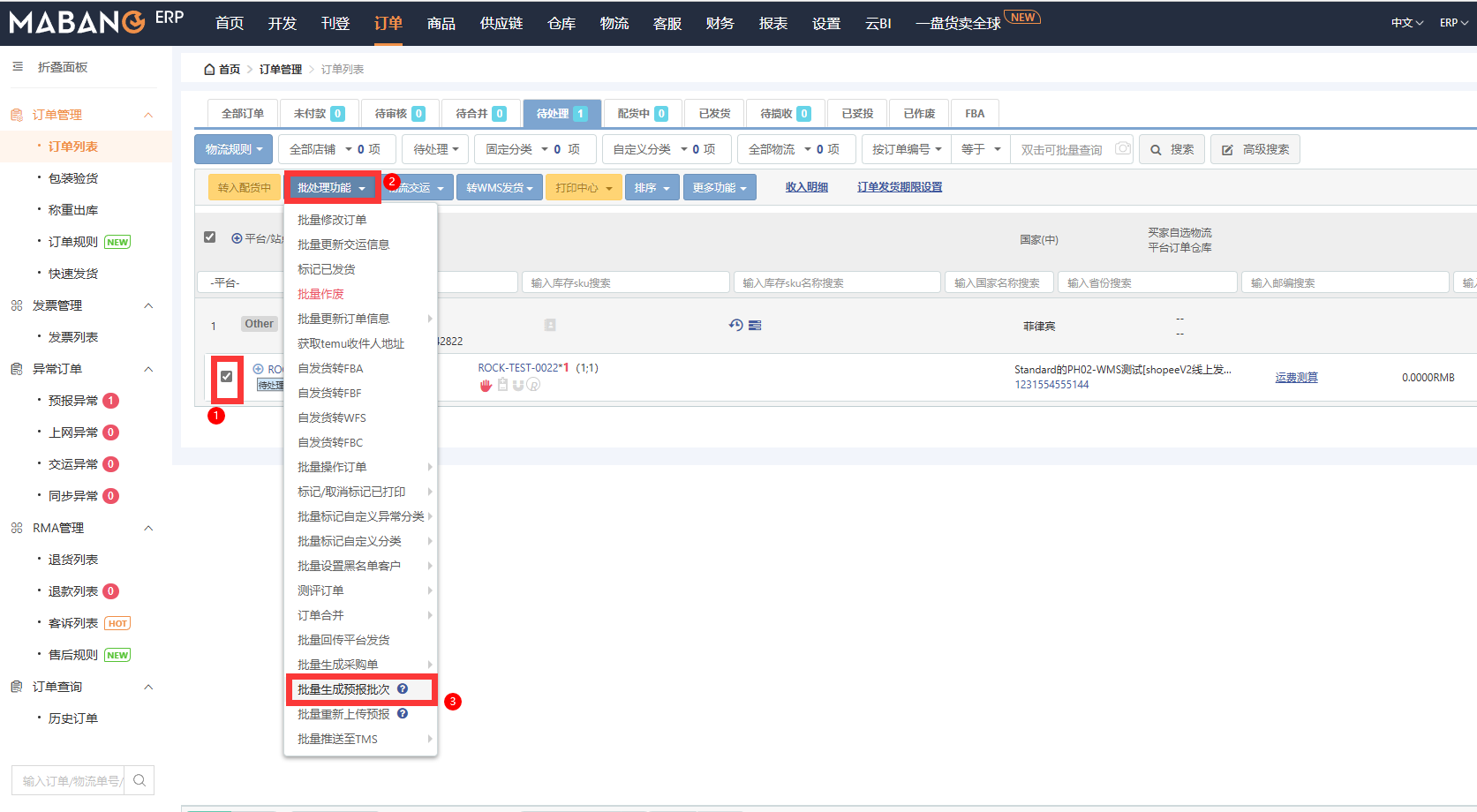Click the collapse side panel hamburger icon
This screenshot has width=1477, height=812.
pyautogui.click(x=18, y=67)
